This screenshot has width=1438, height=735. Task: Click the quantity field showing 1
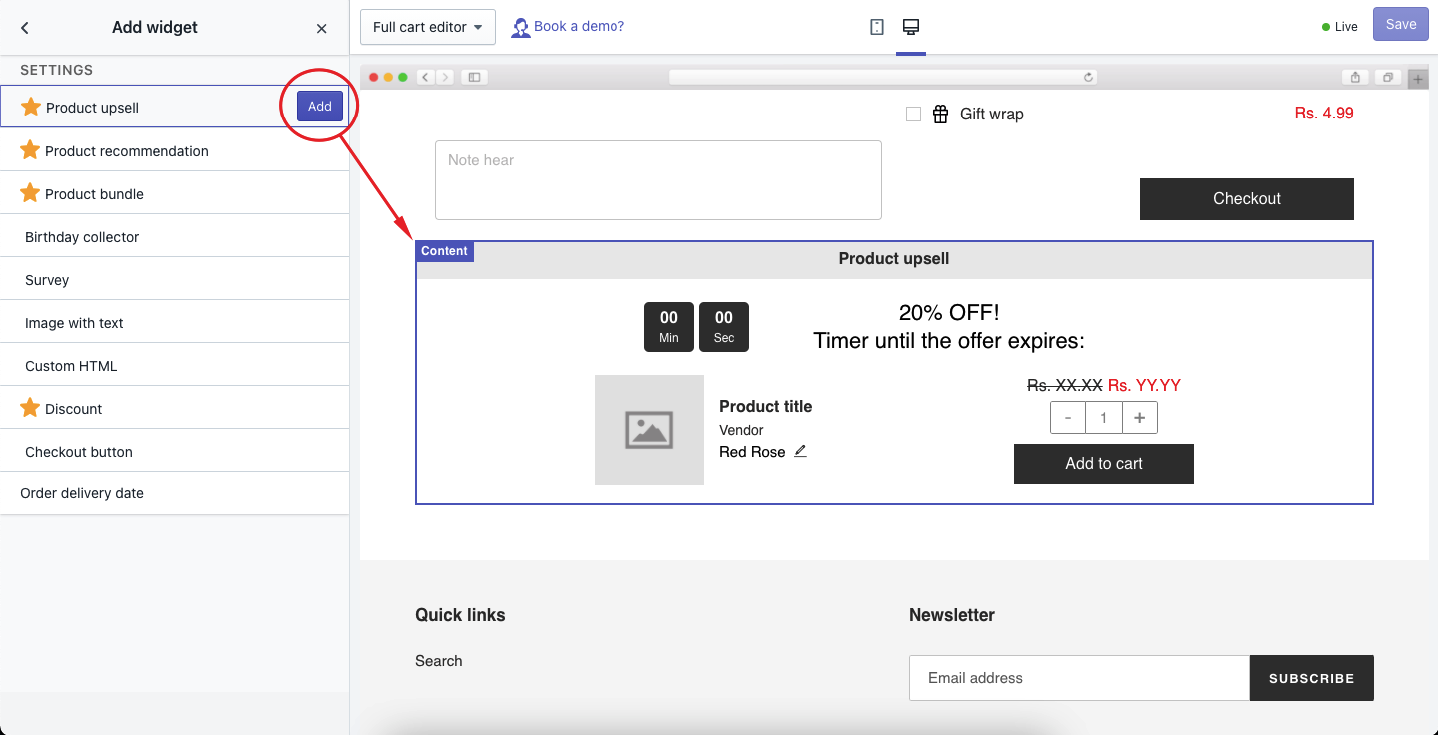pyautogui.click(x=1104, y=418)
